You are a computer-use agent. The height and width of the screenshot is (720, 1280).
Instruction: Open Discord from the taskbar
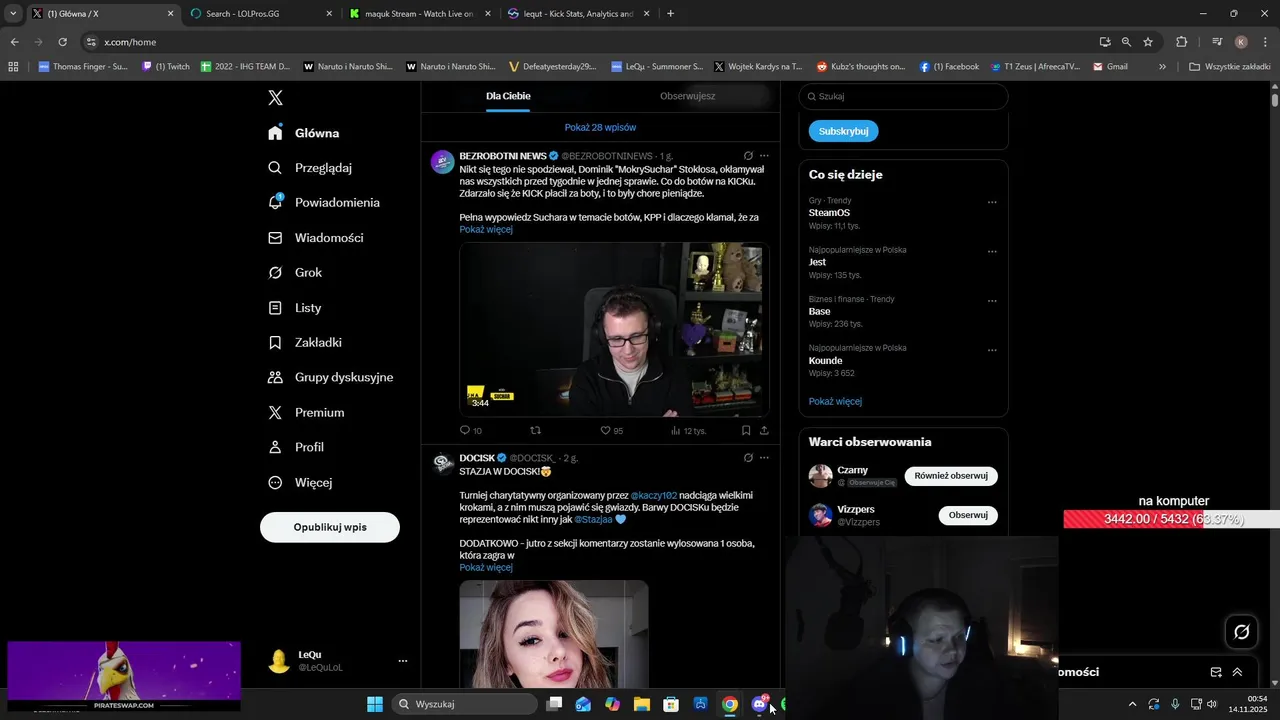coord(760,704)
